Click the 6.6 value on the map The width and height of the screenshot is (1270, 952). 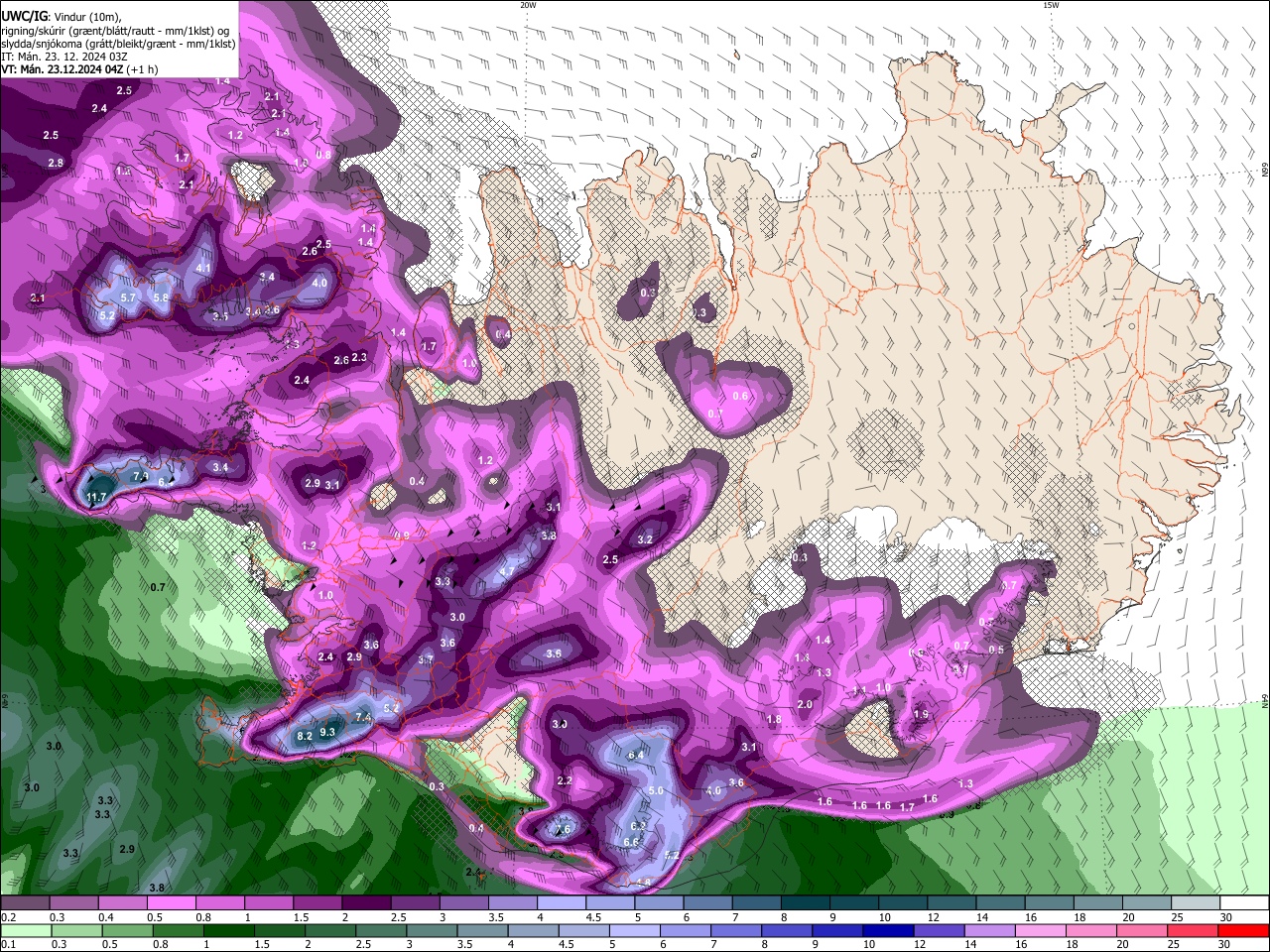(x=631, y=842)
